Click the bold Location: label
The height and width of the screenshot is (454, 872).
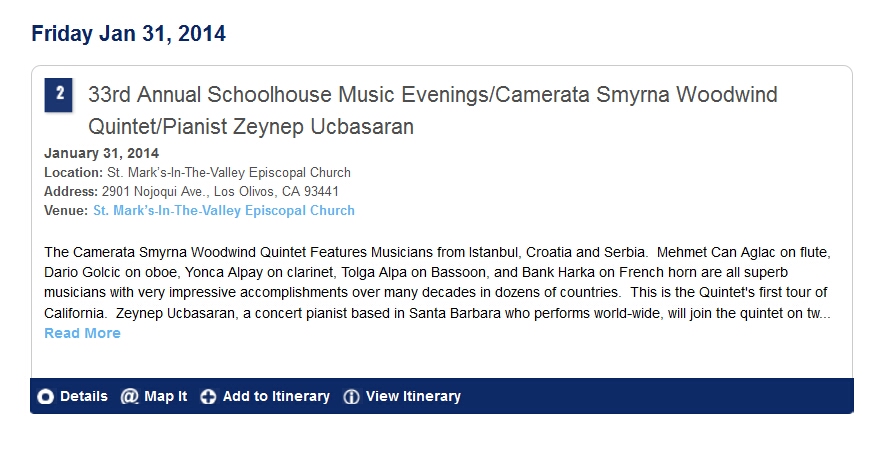click(x=74, y=172)
